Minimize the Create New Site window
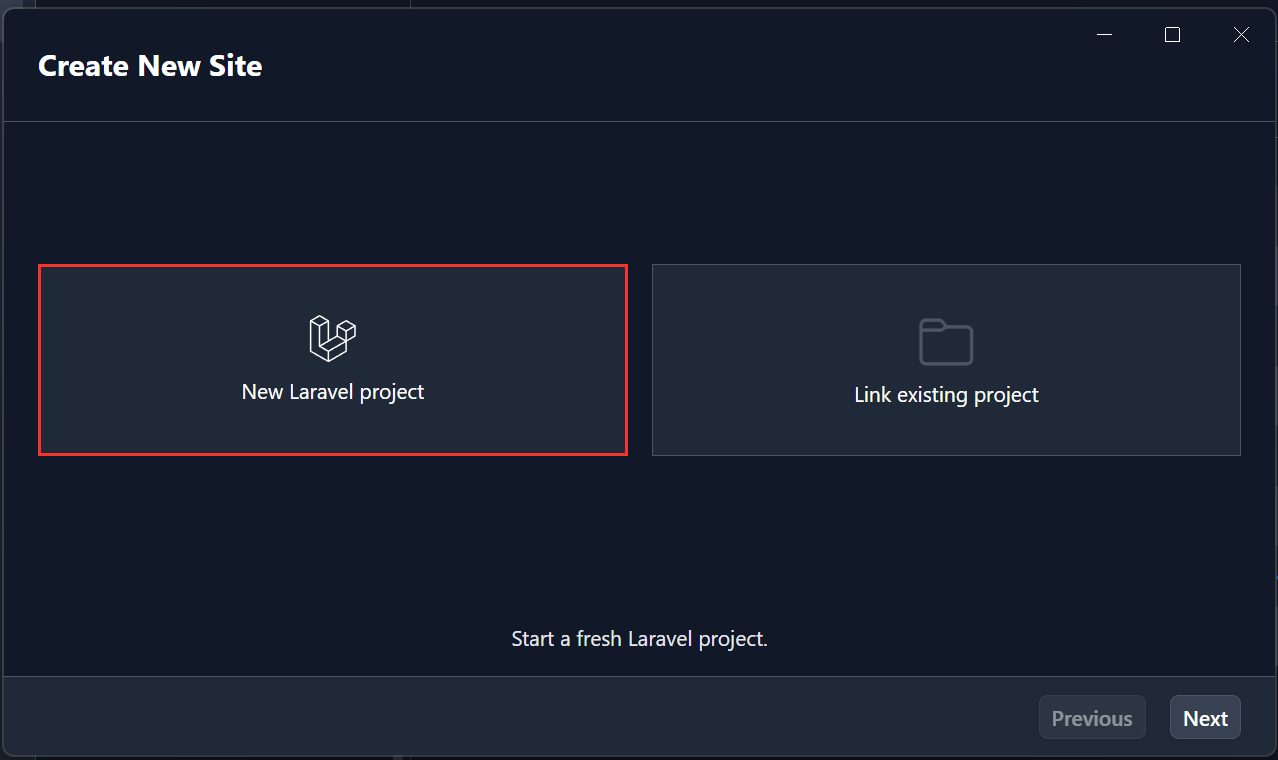 (x=1105, y=35)
